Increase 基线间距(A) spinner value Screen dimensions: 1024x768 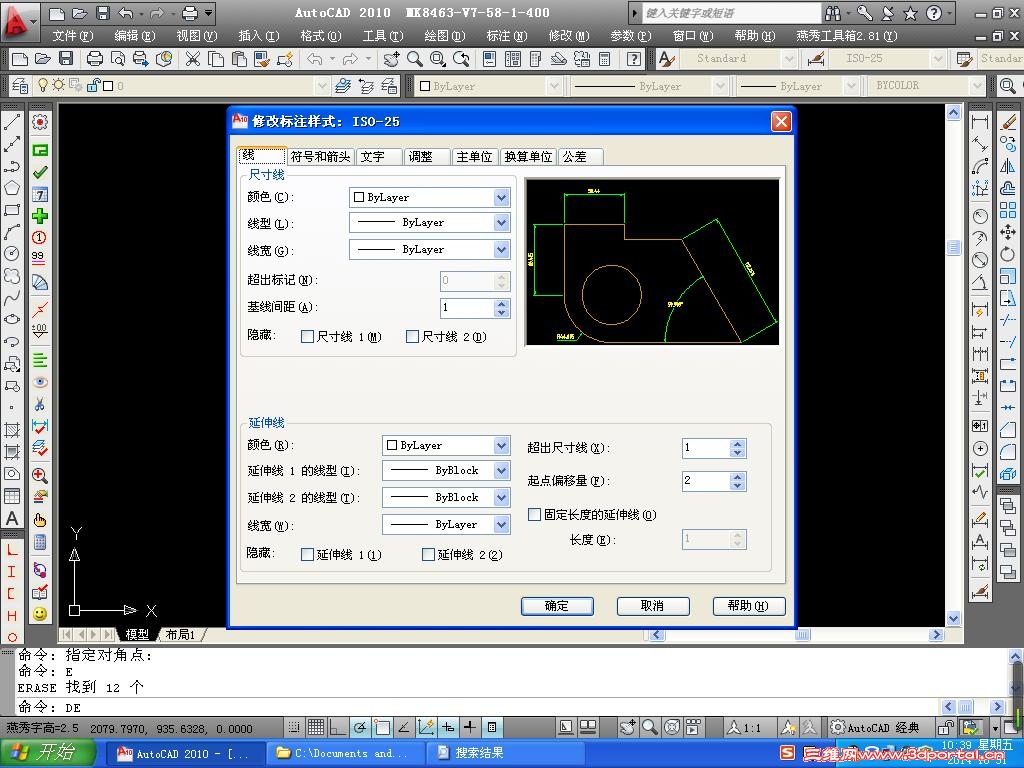pos(502,303)
